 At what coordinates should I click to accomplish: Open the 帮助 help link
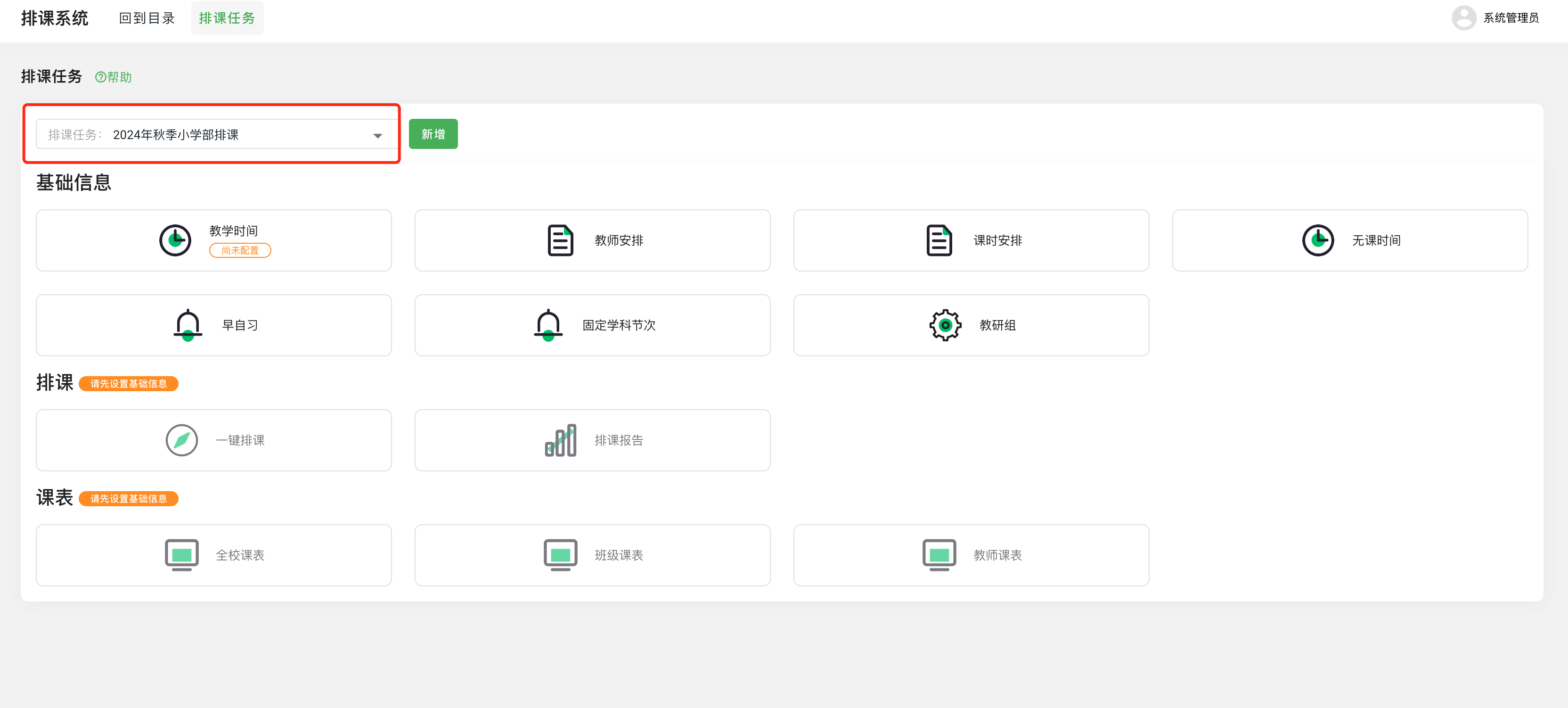point(114,77)
